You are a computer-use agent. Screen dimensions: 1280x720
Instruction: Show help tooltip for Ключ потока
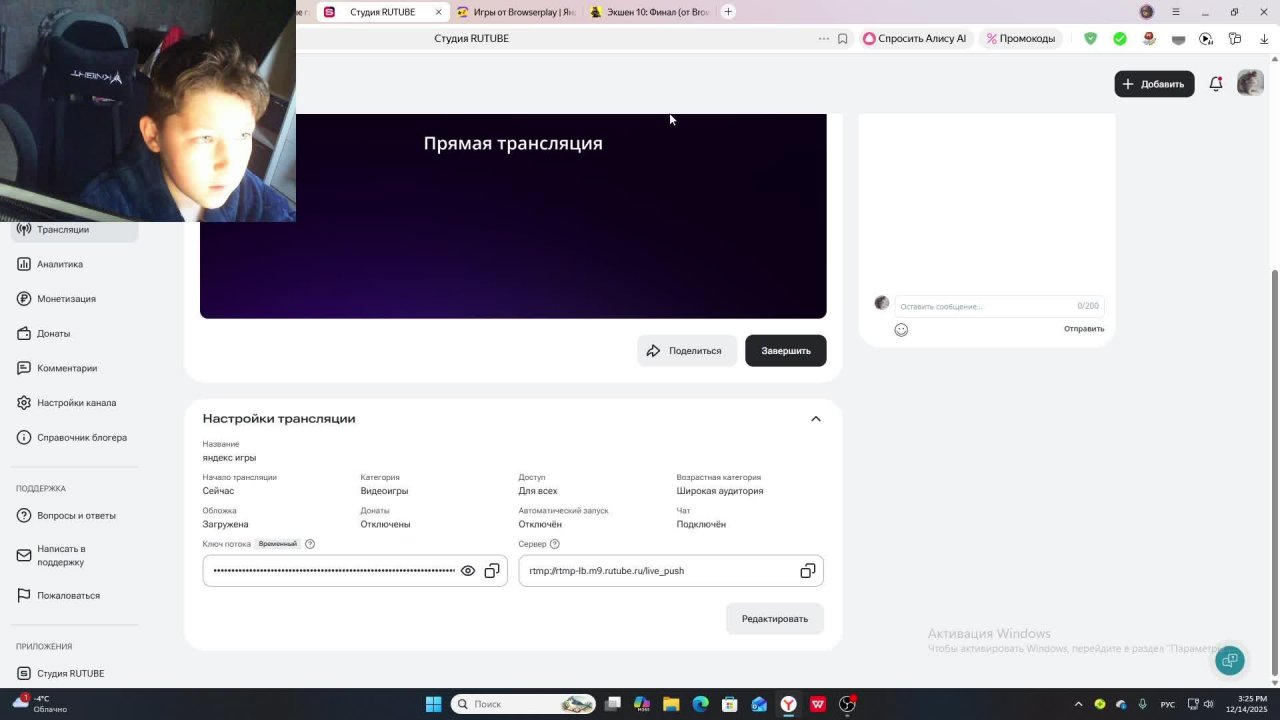(310, 544)
